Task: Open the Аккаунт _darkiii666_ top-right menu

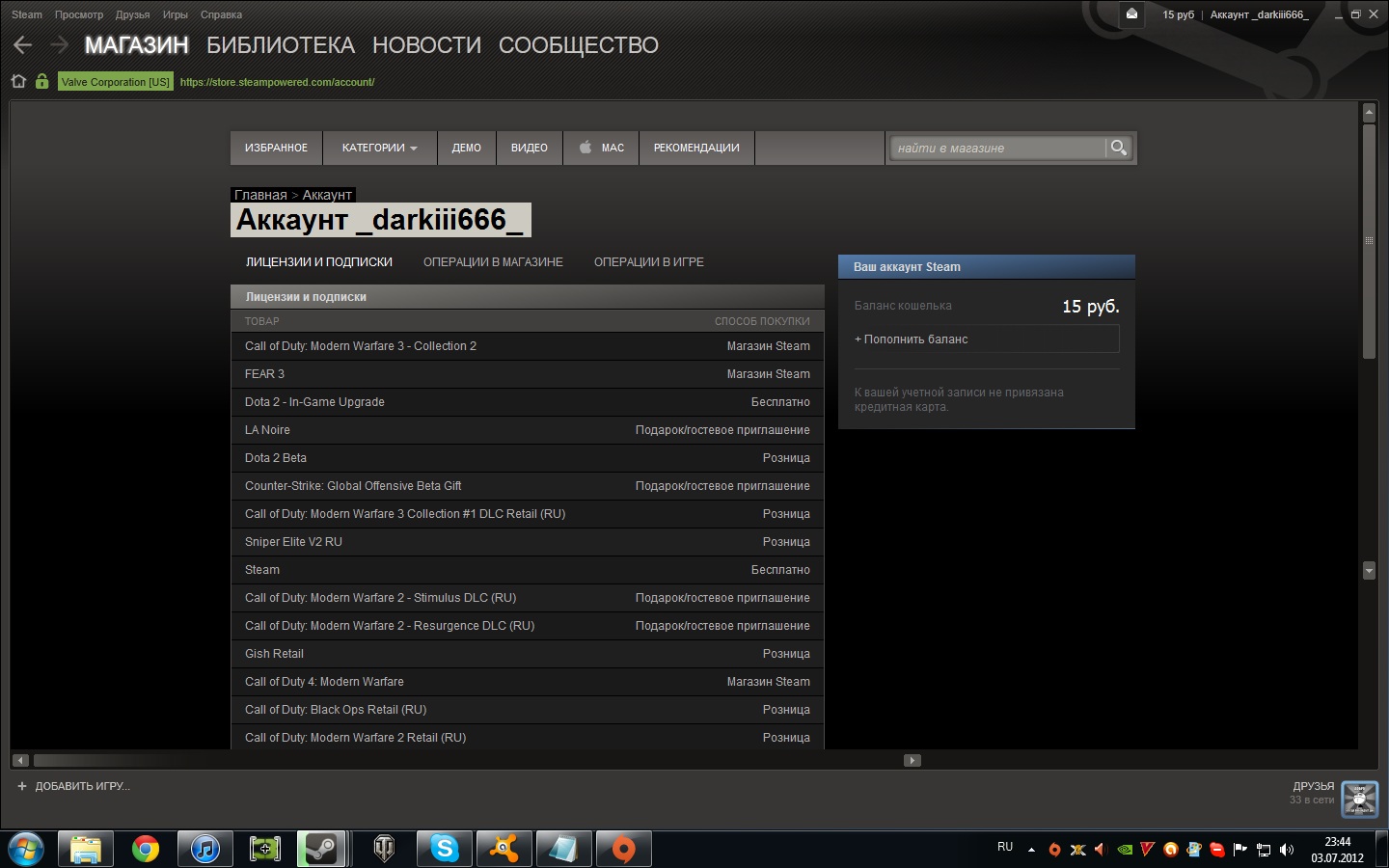Action: click(x=1259, y=14)
